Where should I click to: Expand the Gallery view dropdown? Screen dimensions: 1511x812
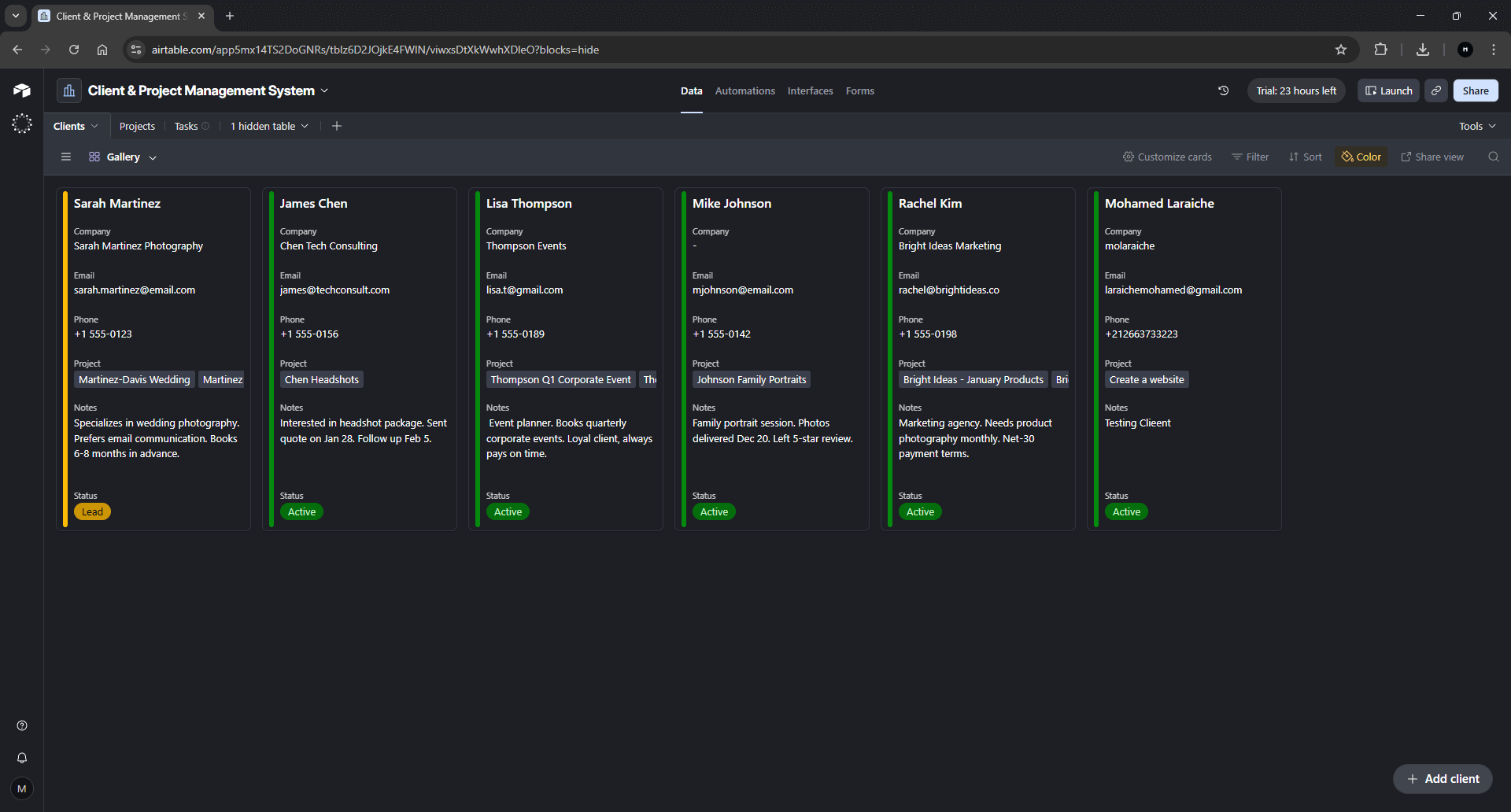click(151, 157)
